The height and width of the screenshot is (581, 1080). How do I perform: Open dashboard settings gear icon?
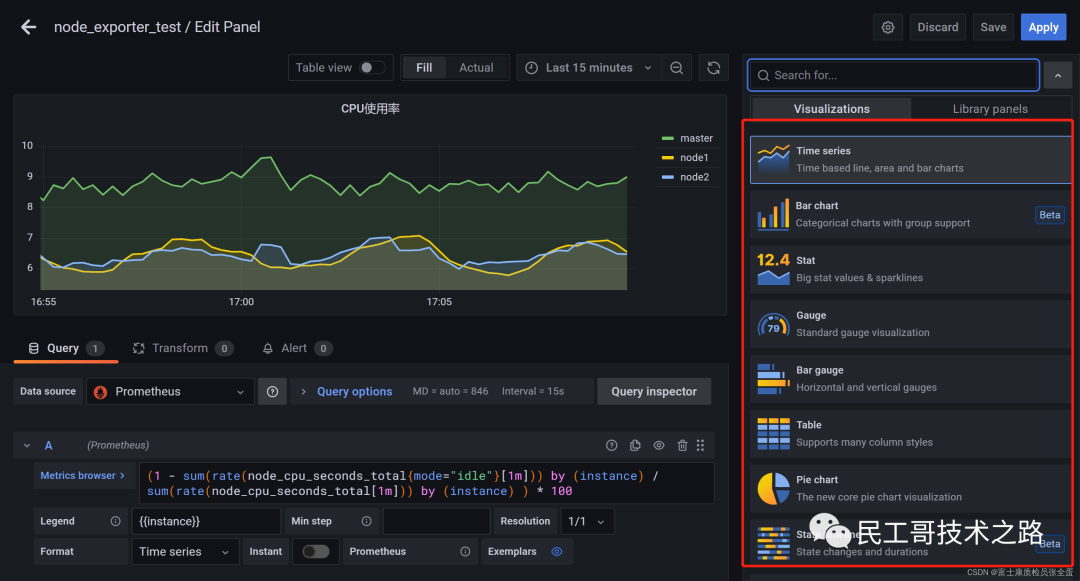(x=888, y=28)
